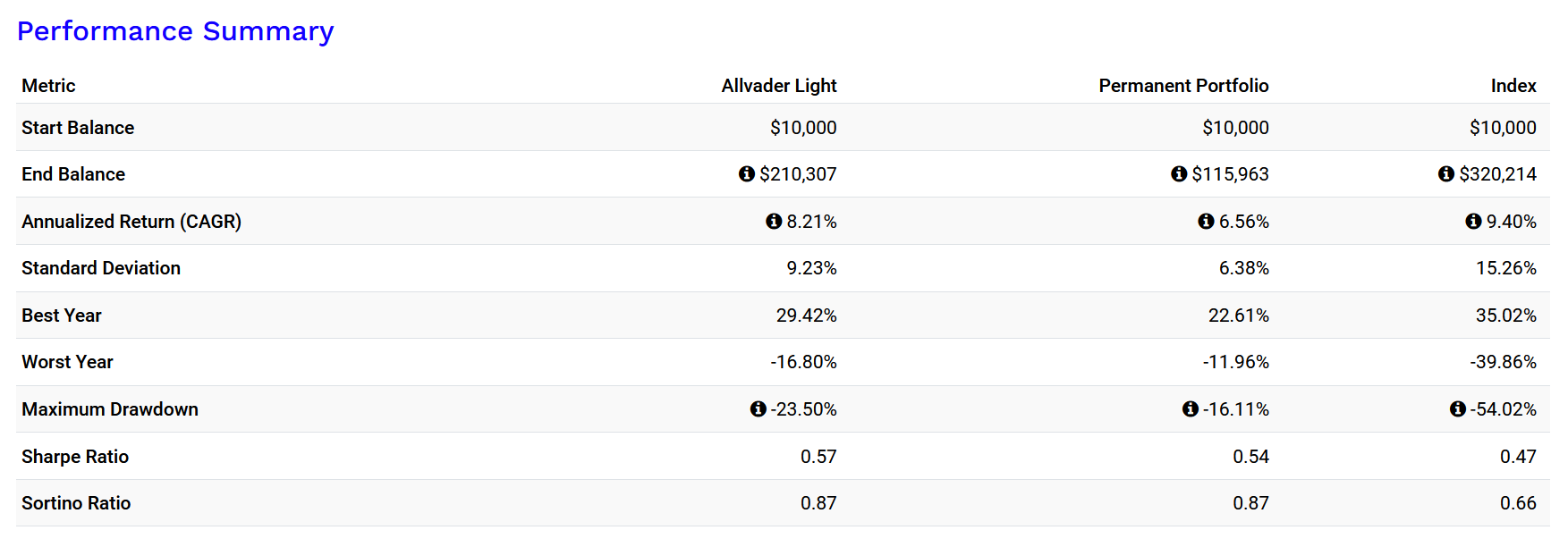Select the Sortino Ratio row label

click(76, 503)
